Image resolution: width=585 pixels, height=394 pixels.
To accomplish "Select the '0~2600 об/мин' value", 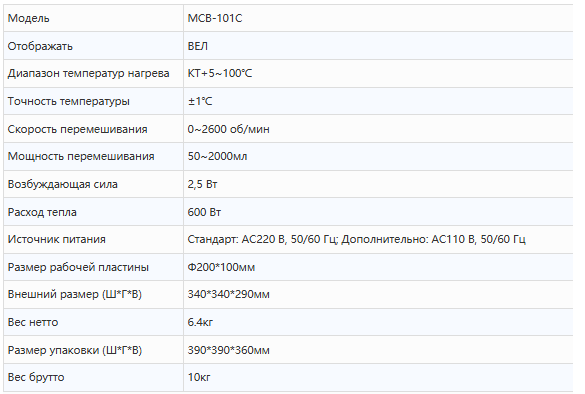I will (228, 129).
